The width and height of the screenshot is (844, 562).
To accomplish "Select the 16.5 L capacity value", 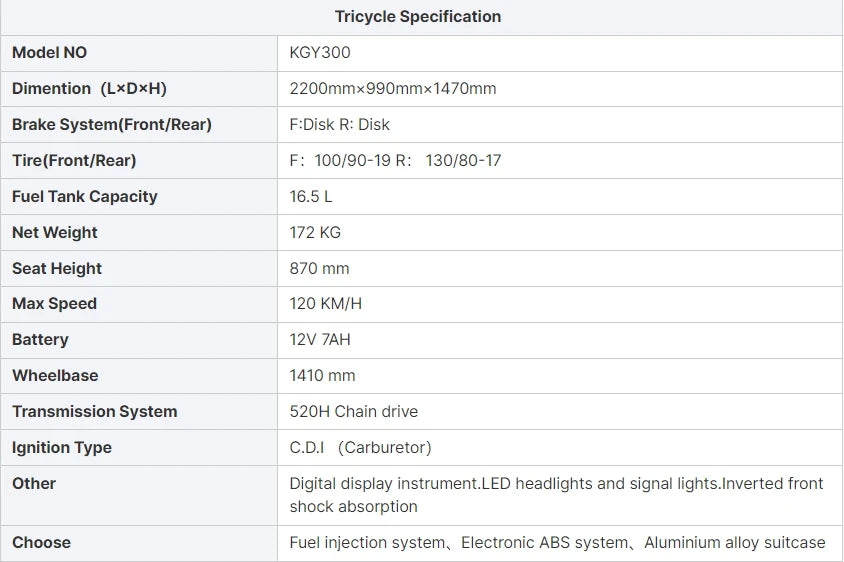I will tap(311, 196).
